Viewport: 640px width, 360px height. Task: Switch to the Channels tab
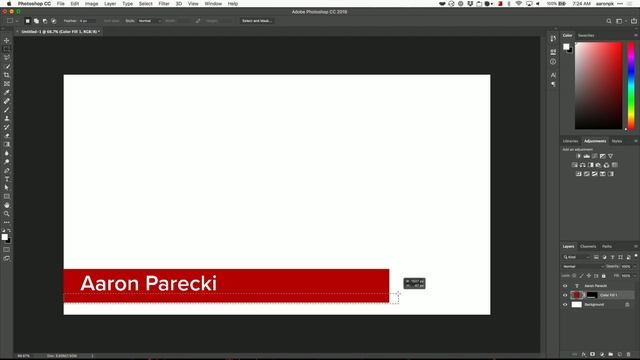[588, 247]
